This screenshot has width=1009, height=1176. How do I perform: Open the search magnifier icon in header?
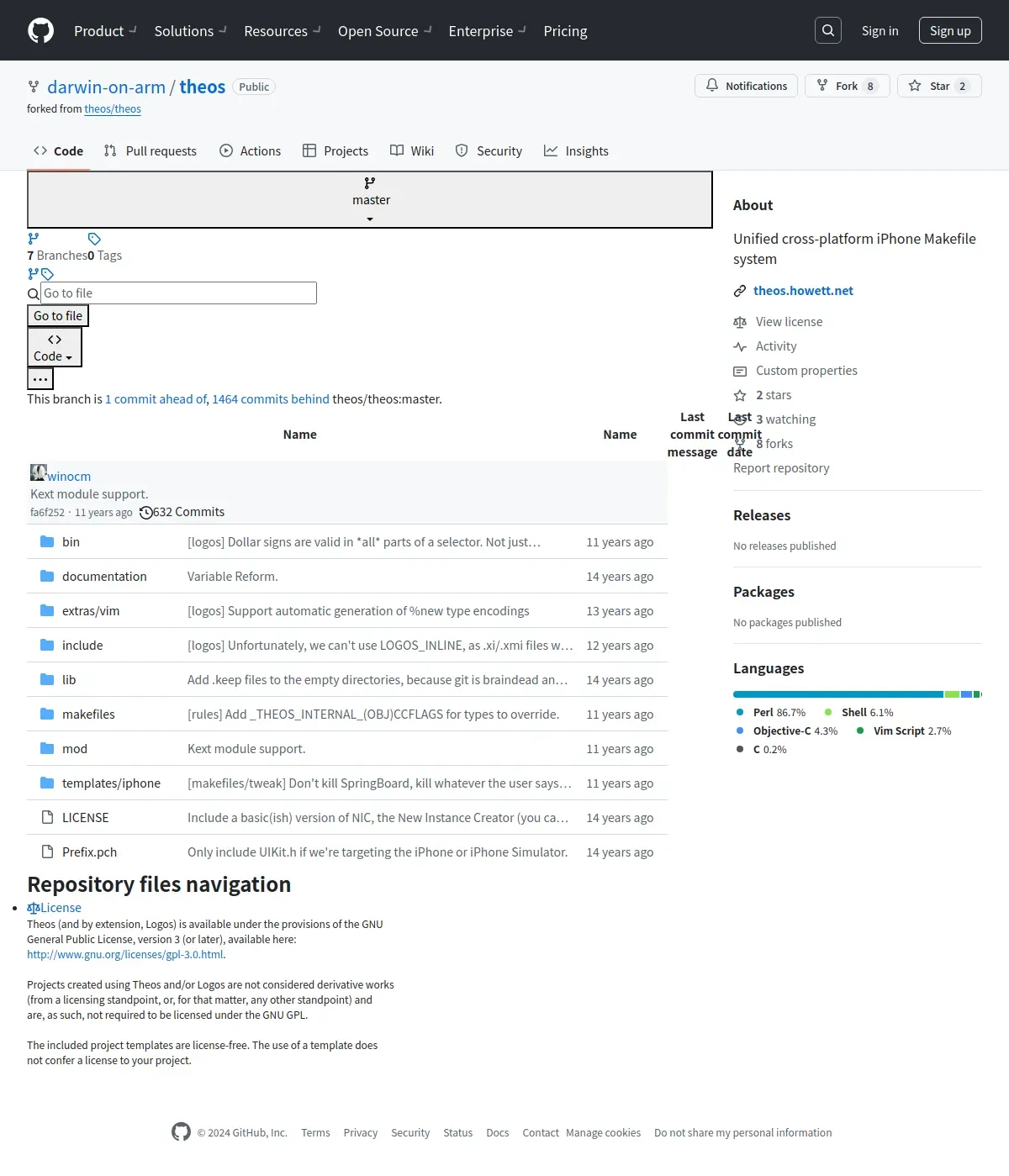[x=828, y=30]
